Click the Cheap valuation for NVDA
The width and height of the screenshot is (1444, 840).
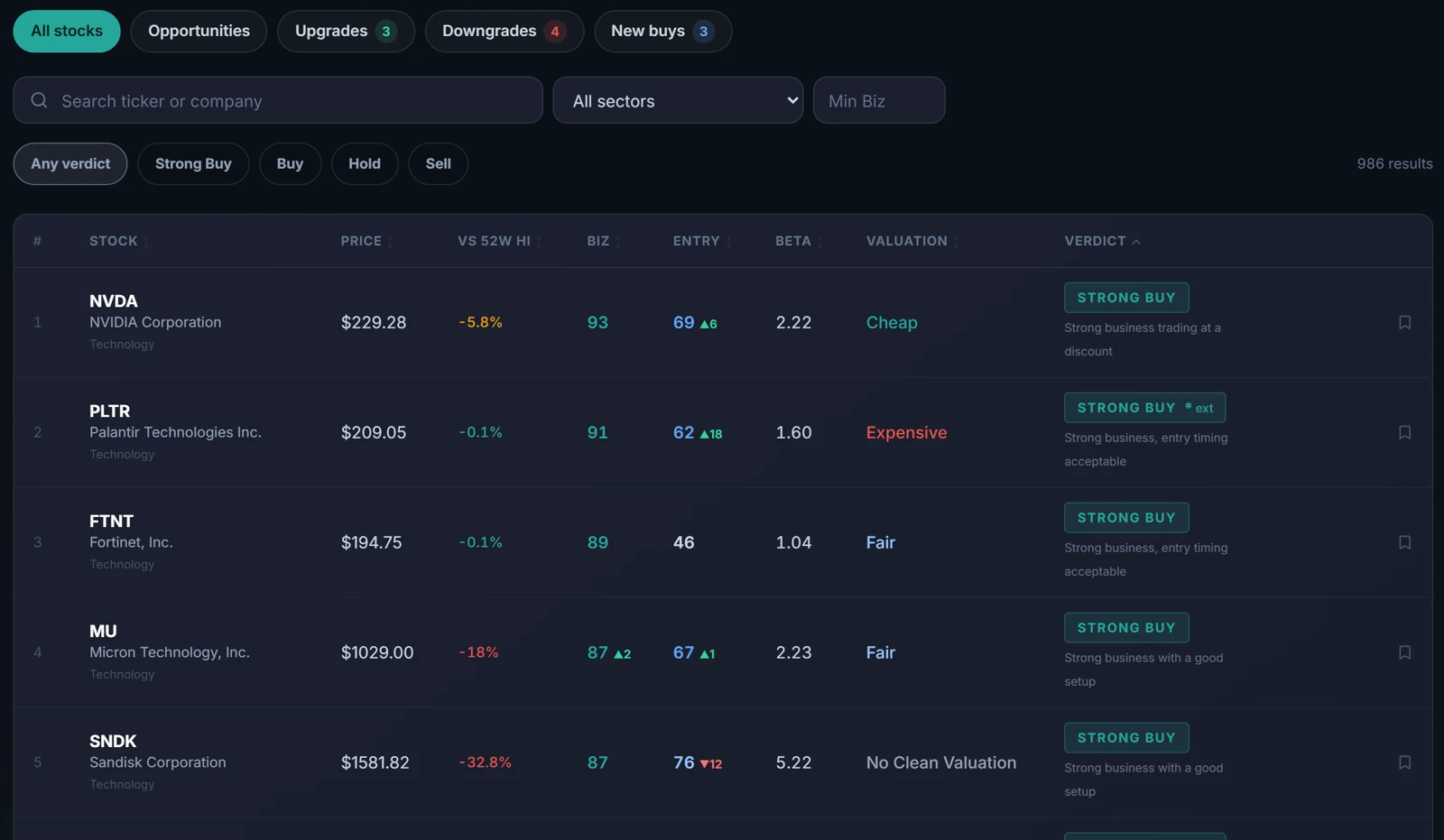tap(892, 322)
